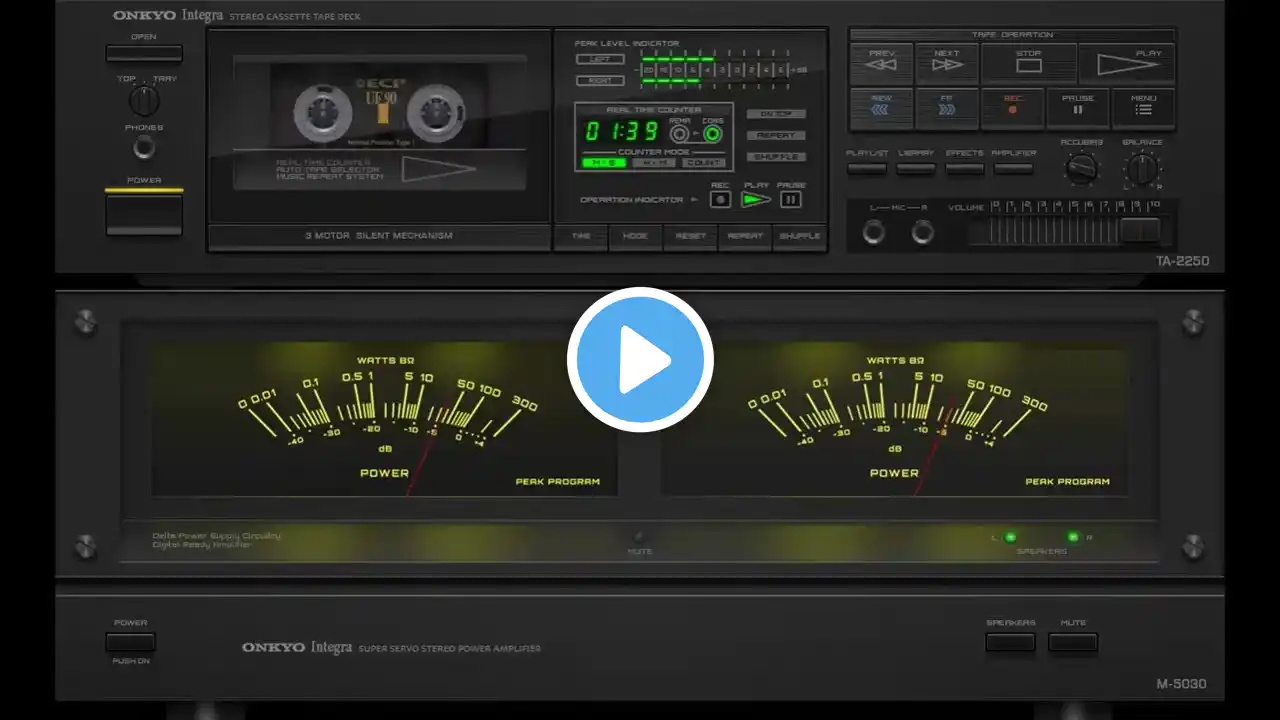Open the MENU list button
Screen dimensions: 1280x720
[1143, 108]
